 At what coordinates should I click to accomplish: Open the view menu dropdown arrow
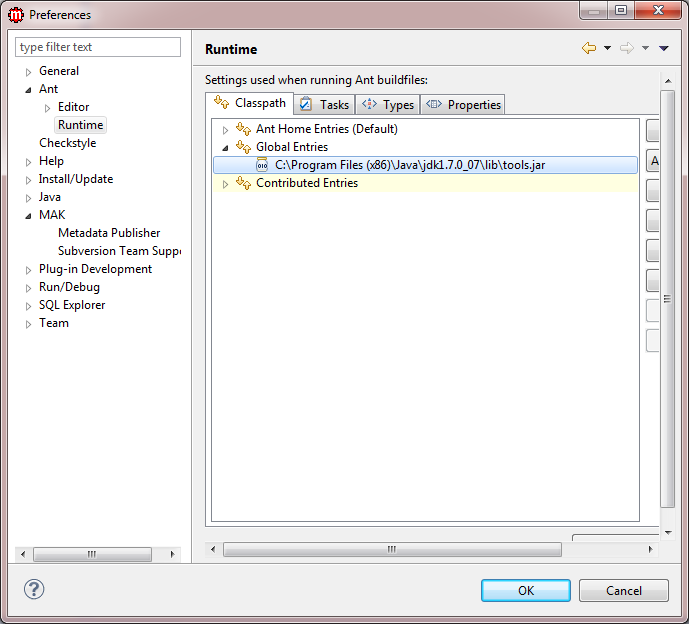[x=664, y=49]
